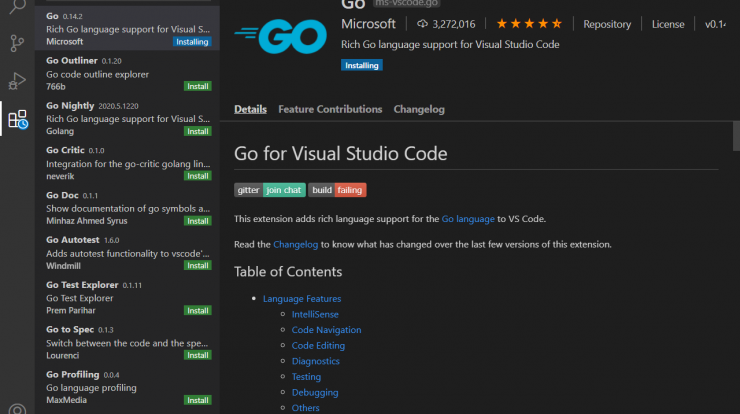
Task: Click the '3,272,016' install count
Action: pyautogui.click(x=454, y=24)
